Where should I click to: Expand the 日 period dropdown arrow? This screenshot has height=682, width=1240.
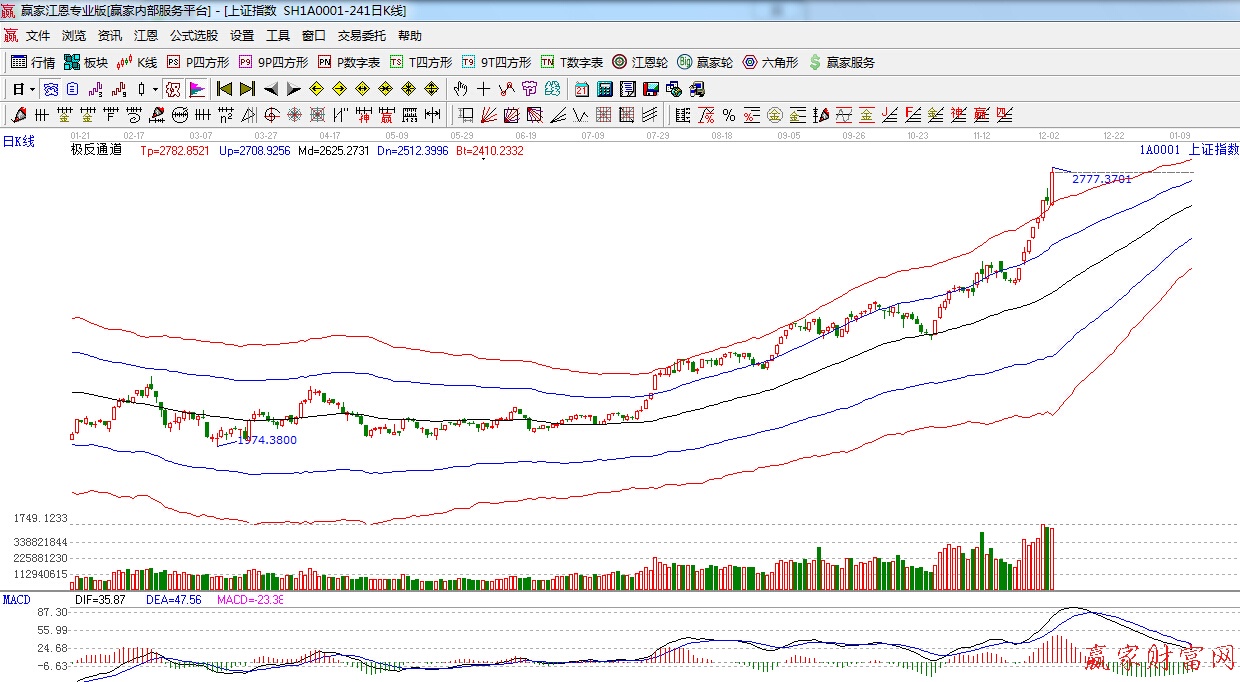(32, 89)
